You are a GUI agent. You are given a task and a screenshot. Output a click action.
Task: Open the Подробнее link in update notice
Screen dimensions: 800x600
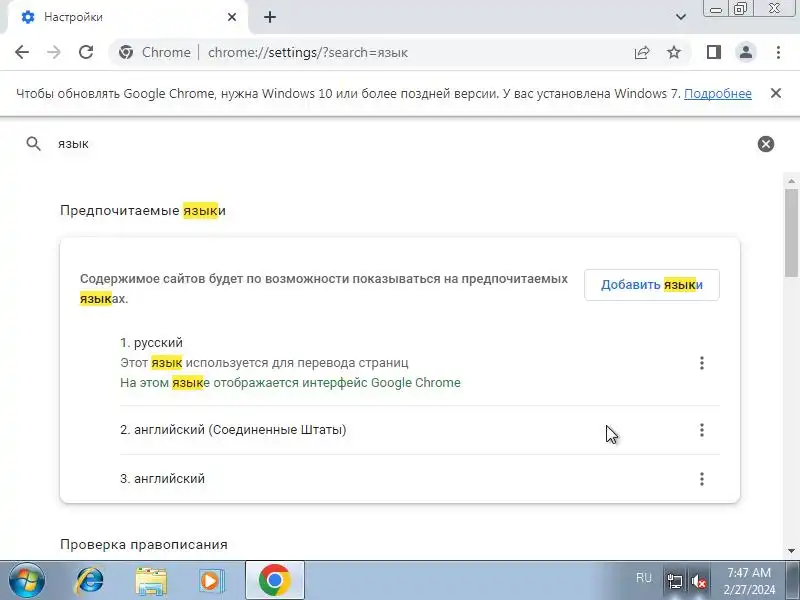coord(717,94)
